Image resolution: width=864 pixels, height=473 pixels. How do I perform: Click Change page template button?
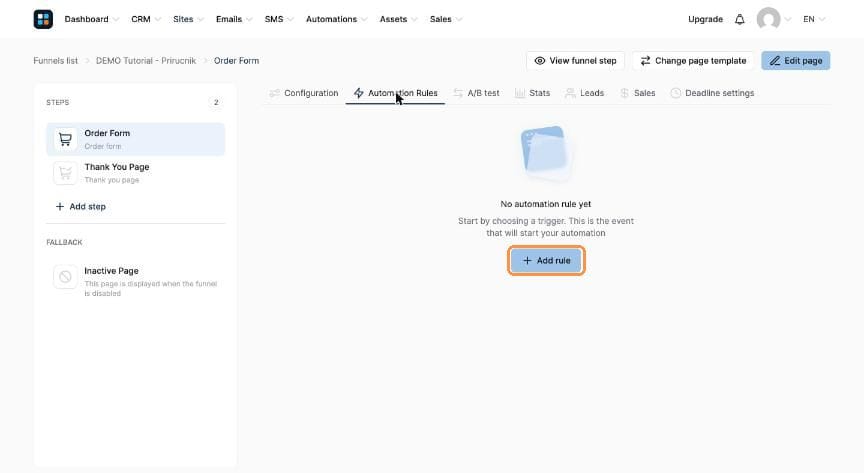click(x=693, y=61)
